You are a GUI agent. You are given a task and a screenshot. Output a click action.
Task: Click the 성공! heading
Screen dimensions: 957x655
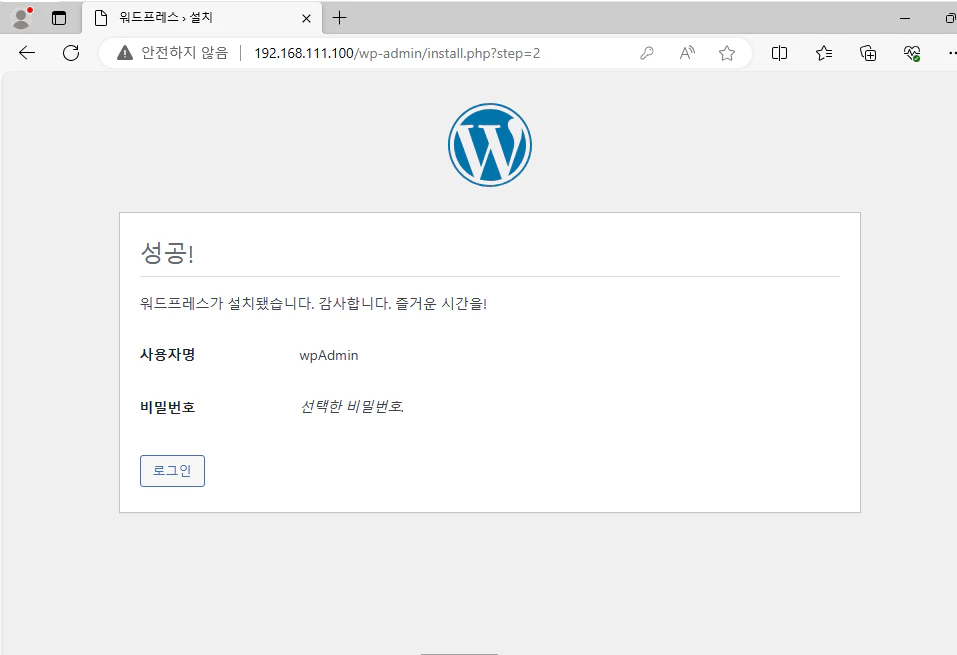point(167,252)
